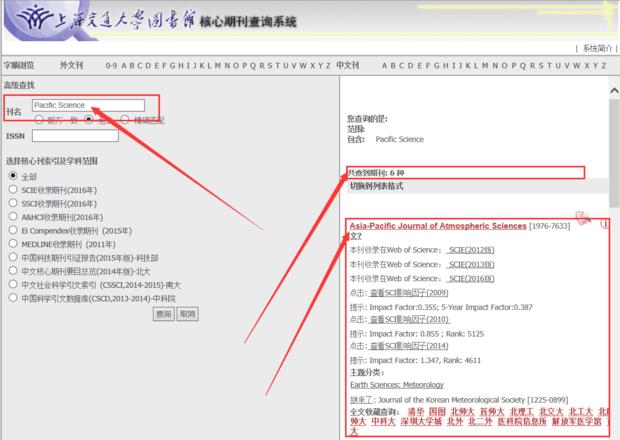620x440 pixels.
Task: Click the document icon beside the journal title
Action: [583, 218]
